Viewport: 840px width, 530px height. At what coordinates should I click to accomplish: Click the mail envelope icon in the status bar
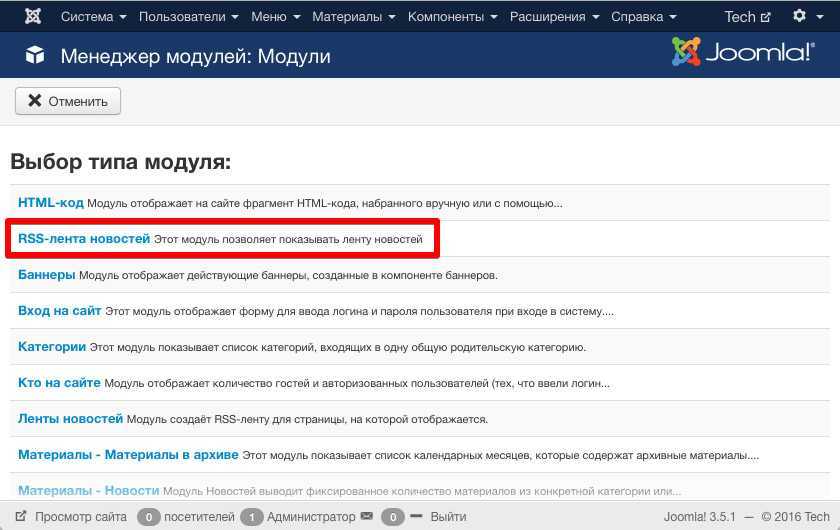(x=367, y=517)
